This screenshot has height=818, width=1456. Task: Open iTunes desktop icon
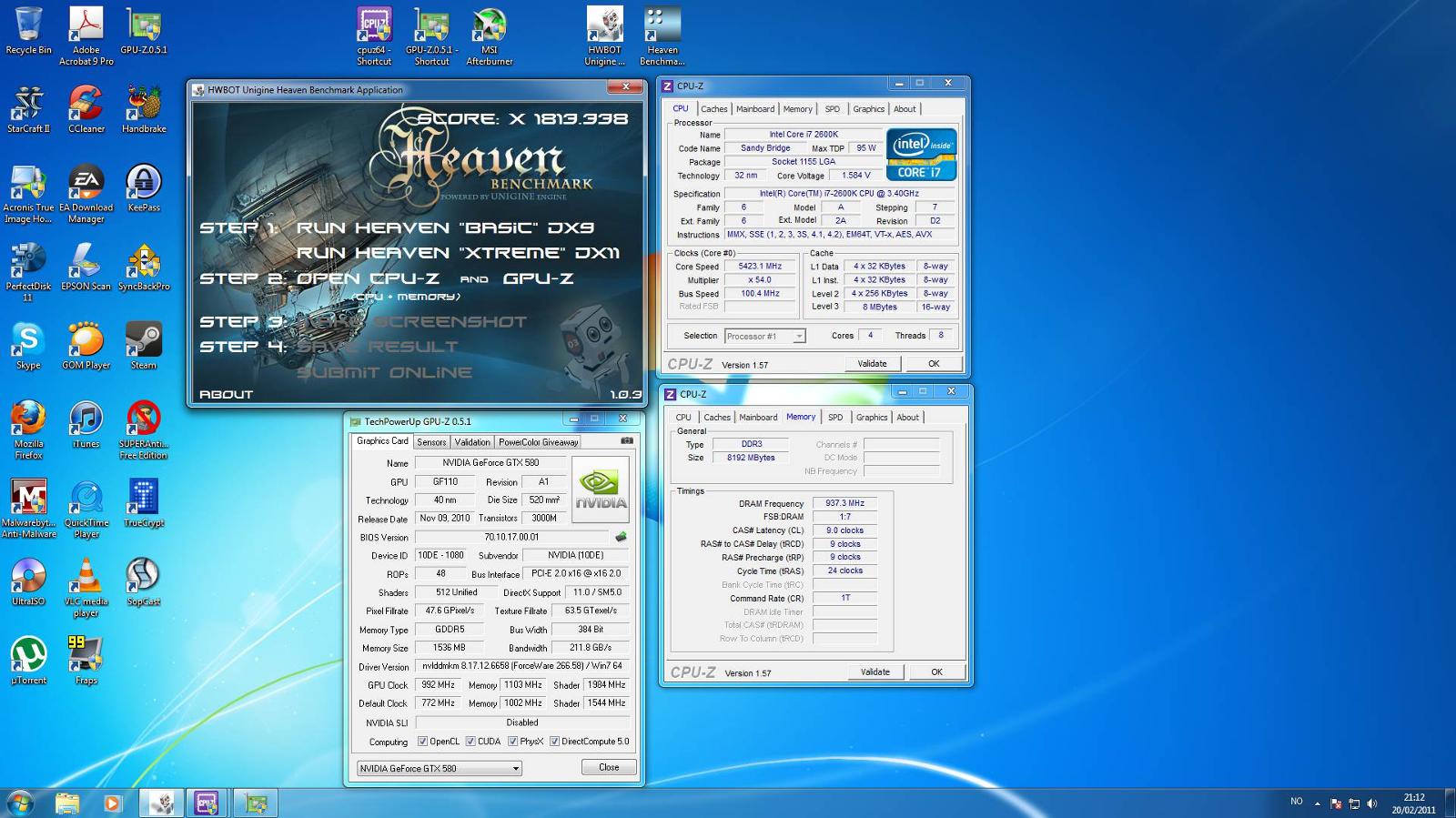coord(86,424)
